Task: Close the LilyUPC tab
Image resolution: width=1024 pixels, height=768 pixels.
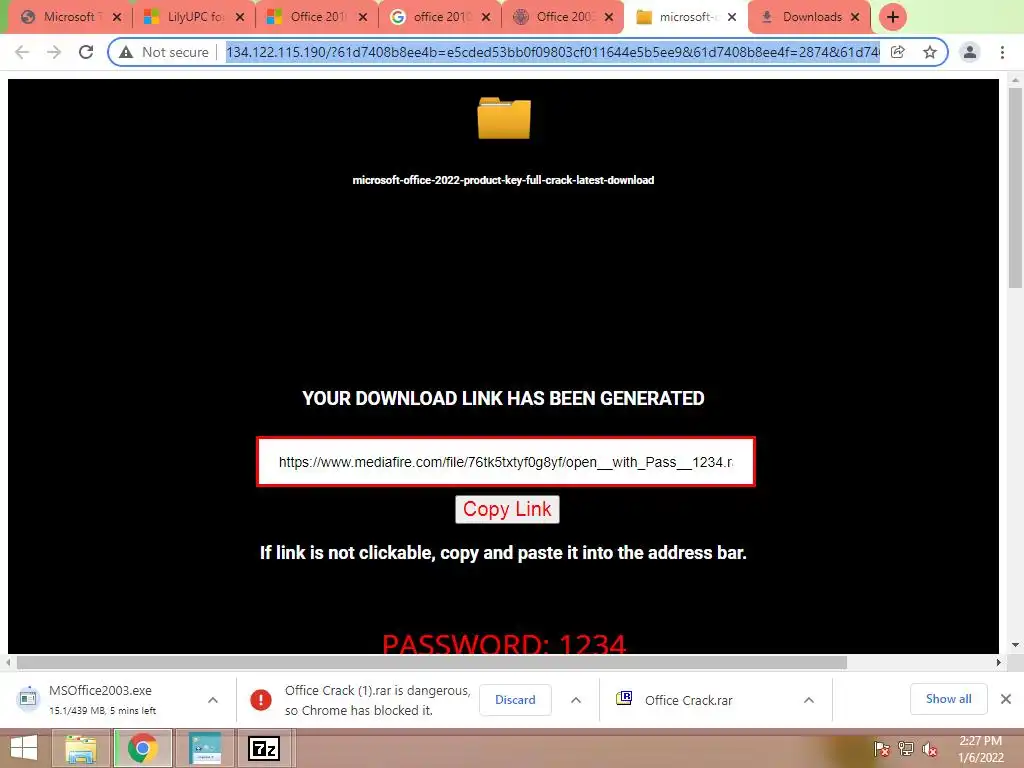Action: (240, 17)
